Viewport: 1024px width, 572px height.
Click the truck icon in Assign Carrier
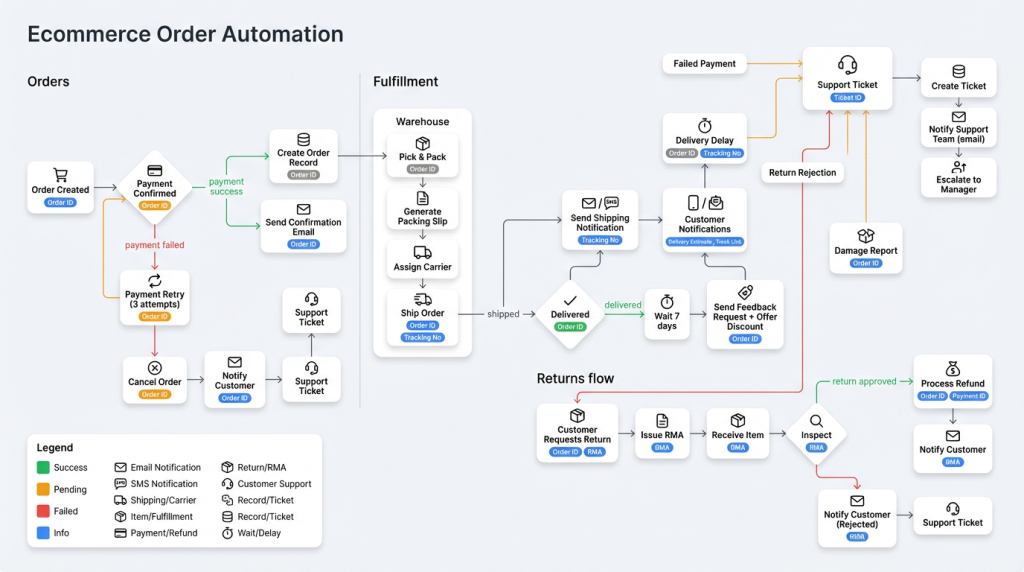coord(422,252)
